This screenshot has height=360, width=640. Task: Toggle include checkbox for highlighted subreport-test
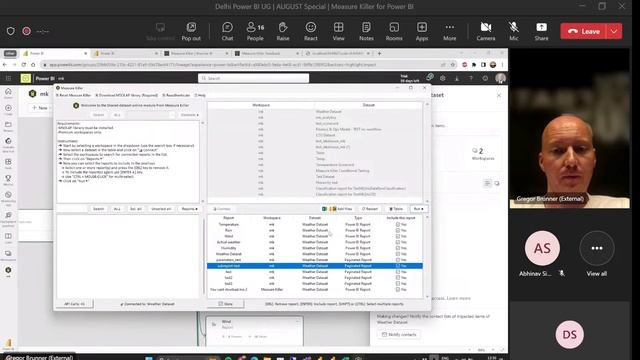point(398,266)
